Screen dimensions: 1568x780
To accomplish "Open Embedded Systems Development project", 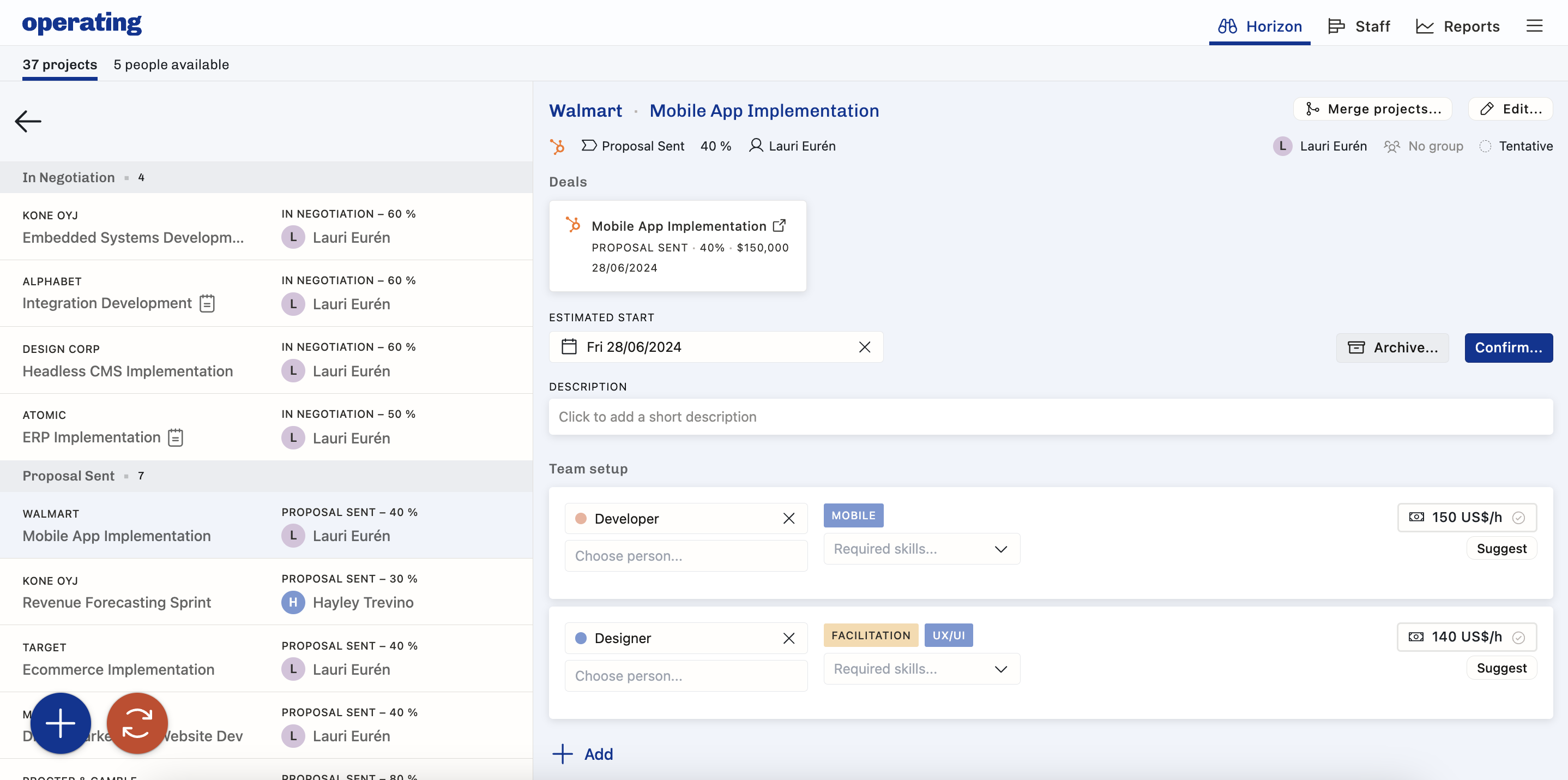I will pyautogui.click(x=266, y=226).
